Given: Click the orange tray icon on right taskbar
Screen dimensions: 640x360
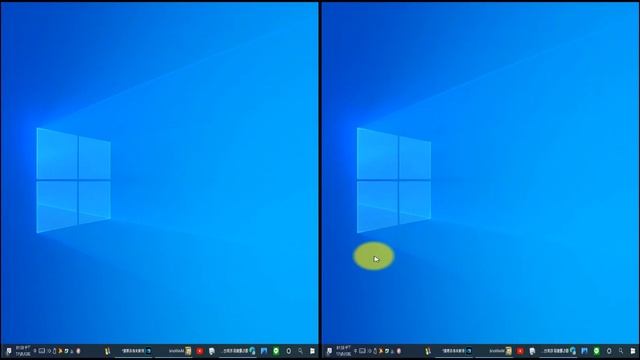Looking at the screenshot, I should pyautogui.click(x=380, y=351).
